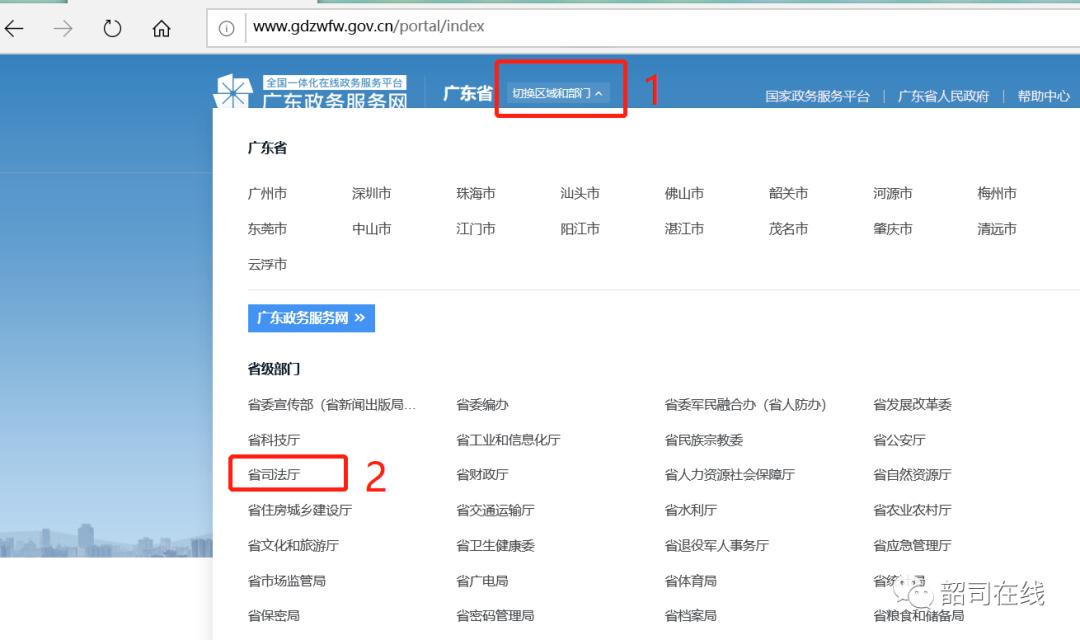Select 珠海市 region

[476, 194]
